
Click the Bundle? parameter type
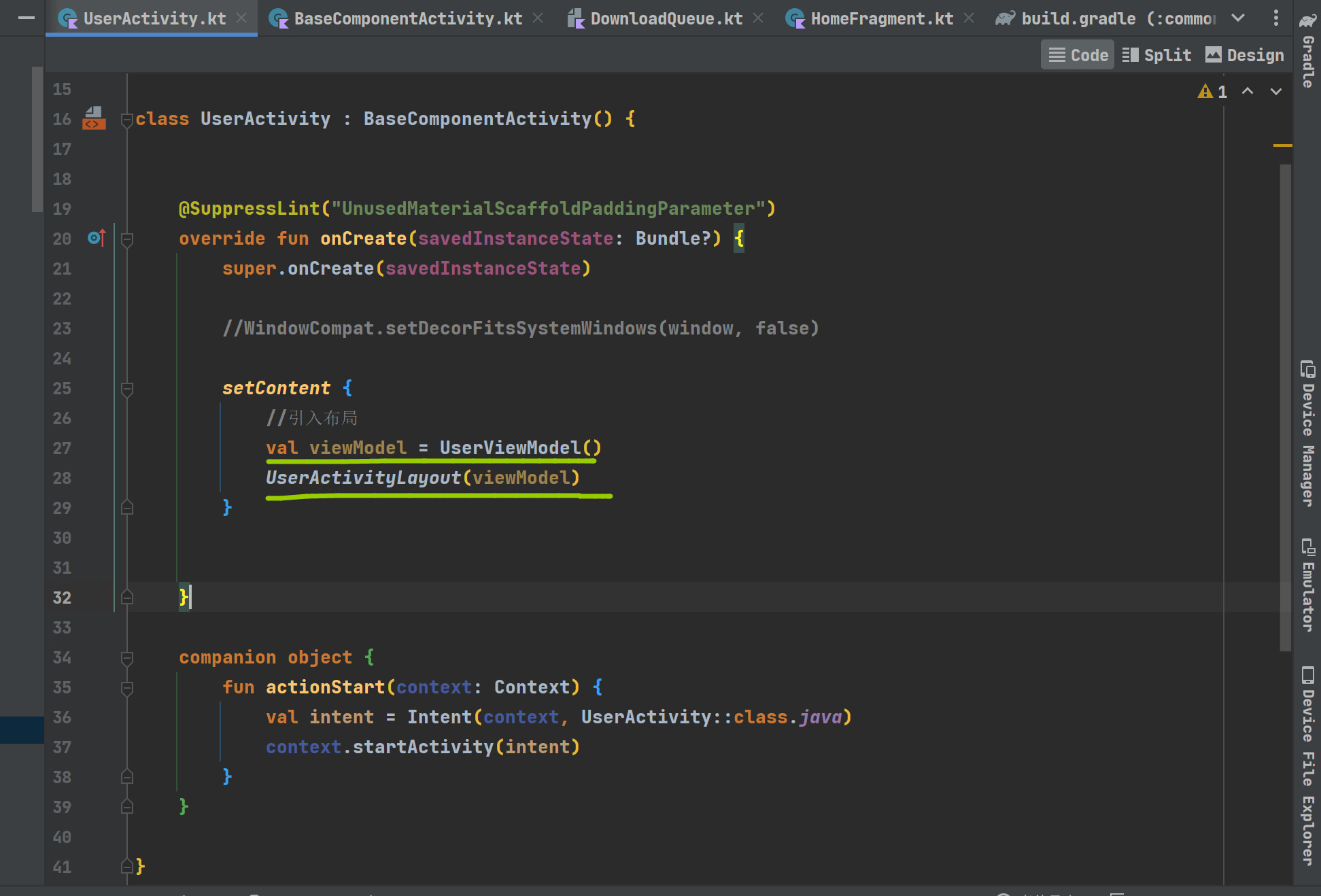(x=673, y=239)
